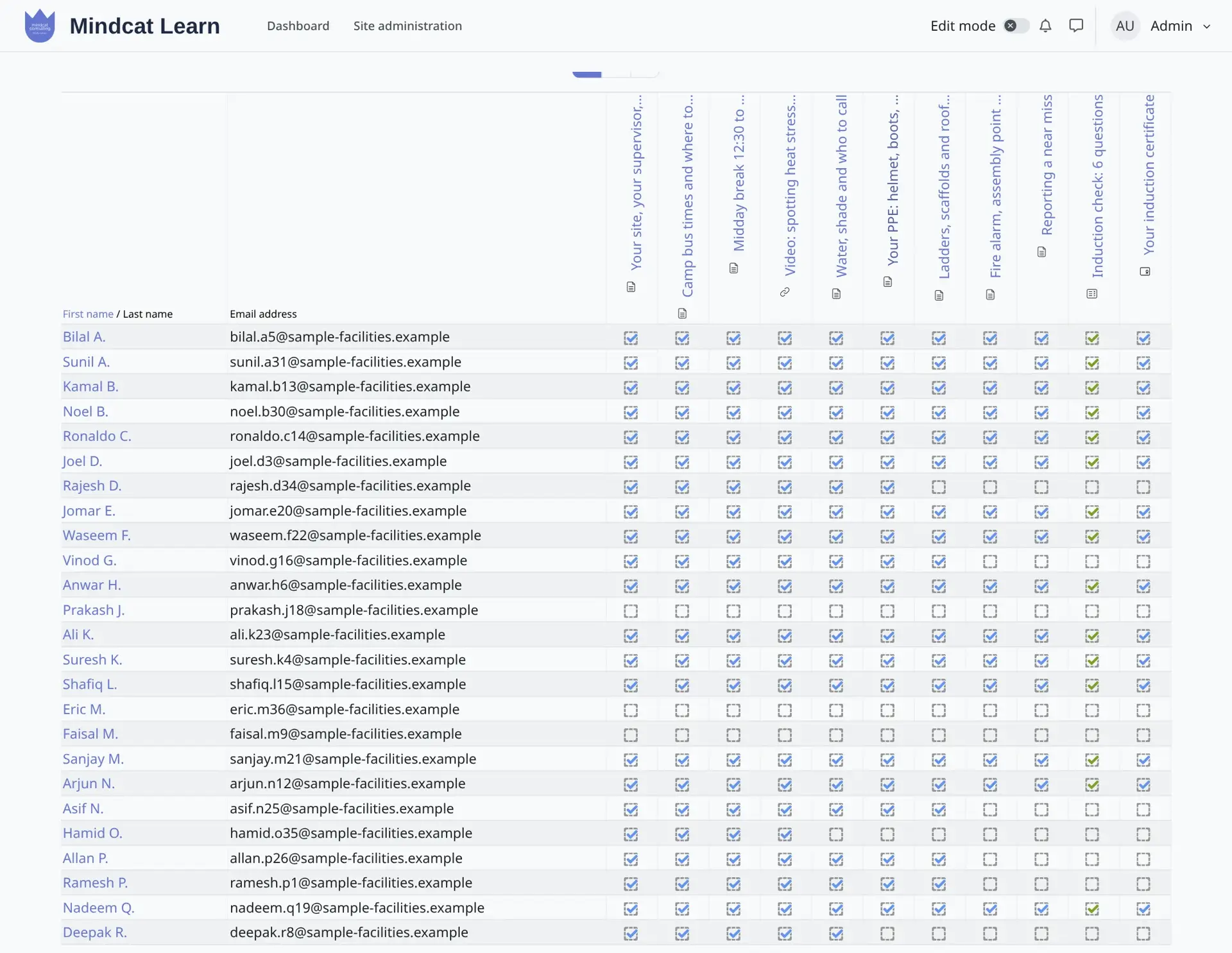Click the page icon under Reporting a near miss
Viewport: 1232px width, 953px height.
coord(1041,252)
